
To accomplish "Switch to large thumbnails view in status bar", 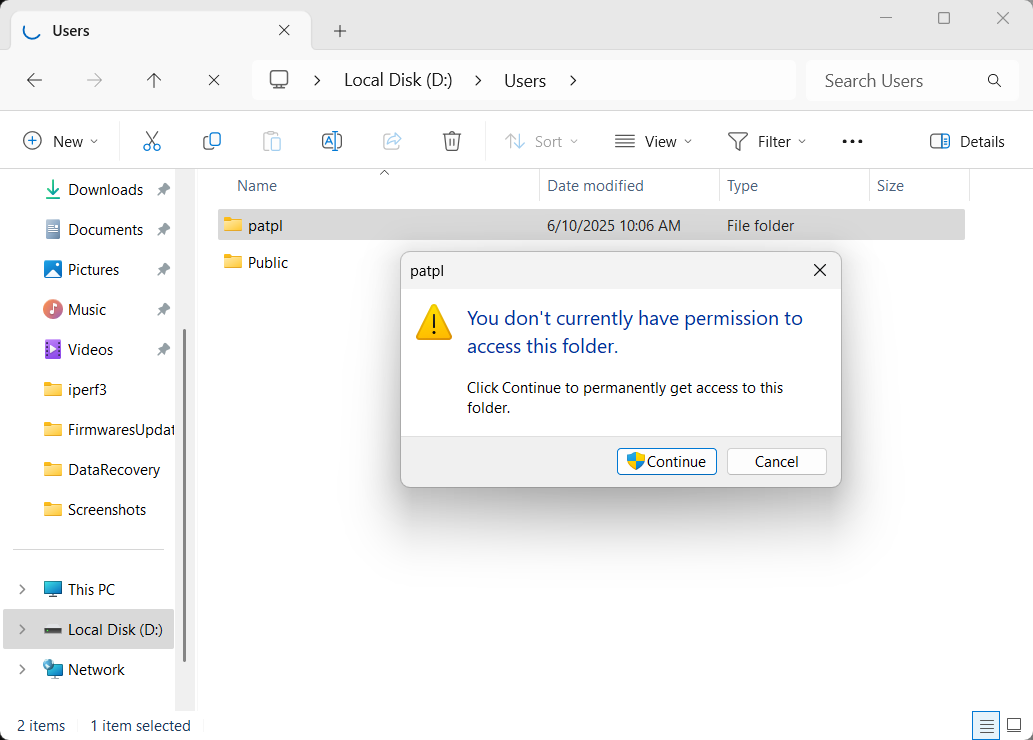I will [1014, 725].
